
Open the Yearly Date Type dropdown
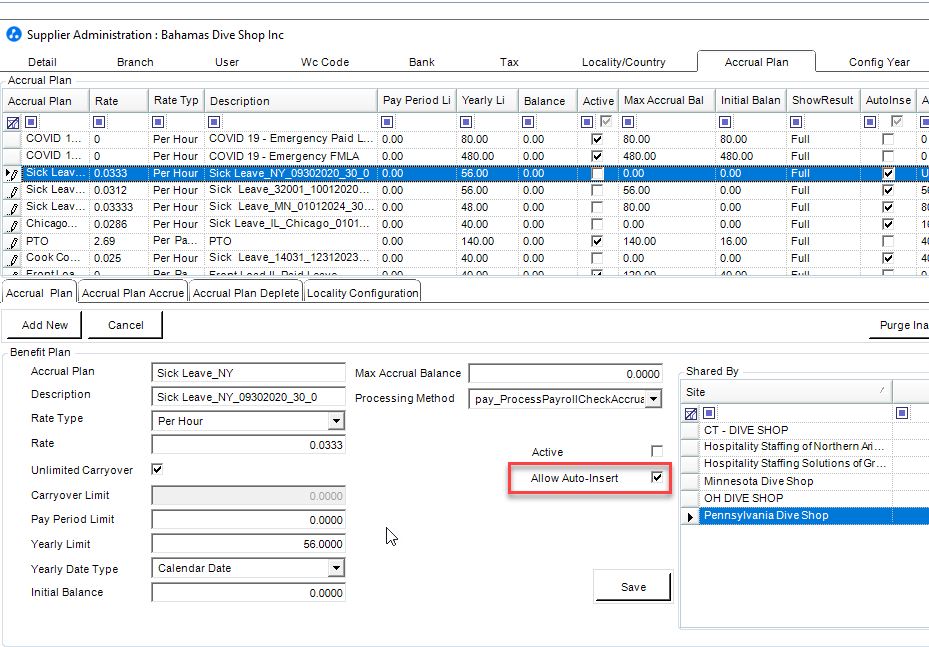click(x=336, y=568)
